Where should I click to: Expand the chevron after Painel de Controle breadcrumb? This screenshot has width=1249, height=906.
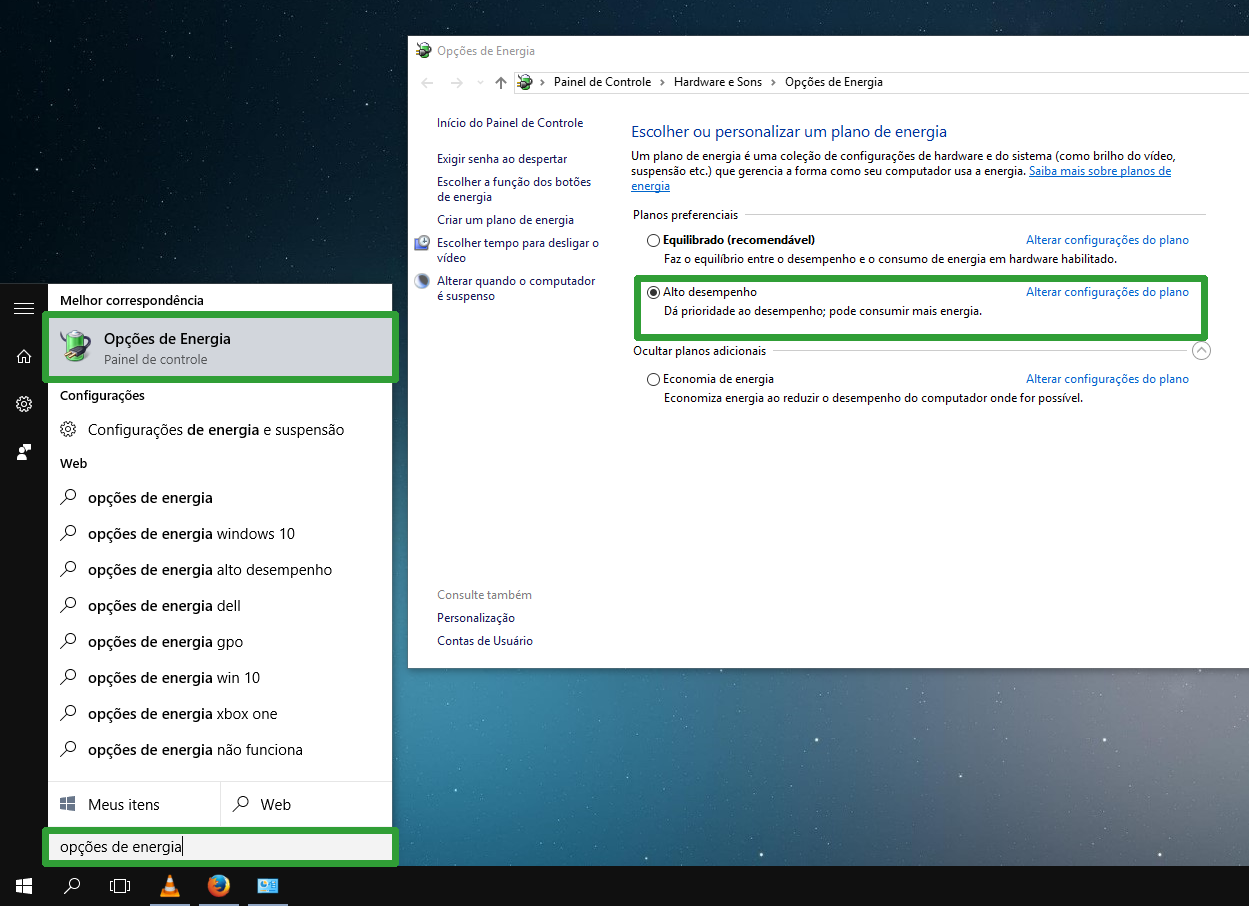coord(663,82)
